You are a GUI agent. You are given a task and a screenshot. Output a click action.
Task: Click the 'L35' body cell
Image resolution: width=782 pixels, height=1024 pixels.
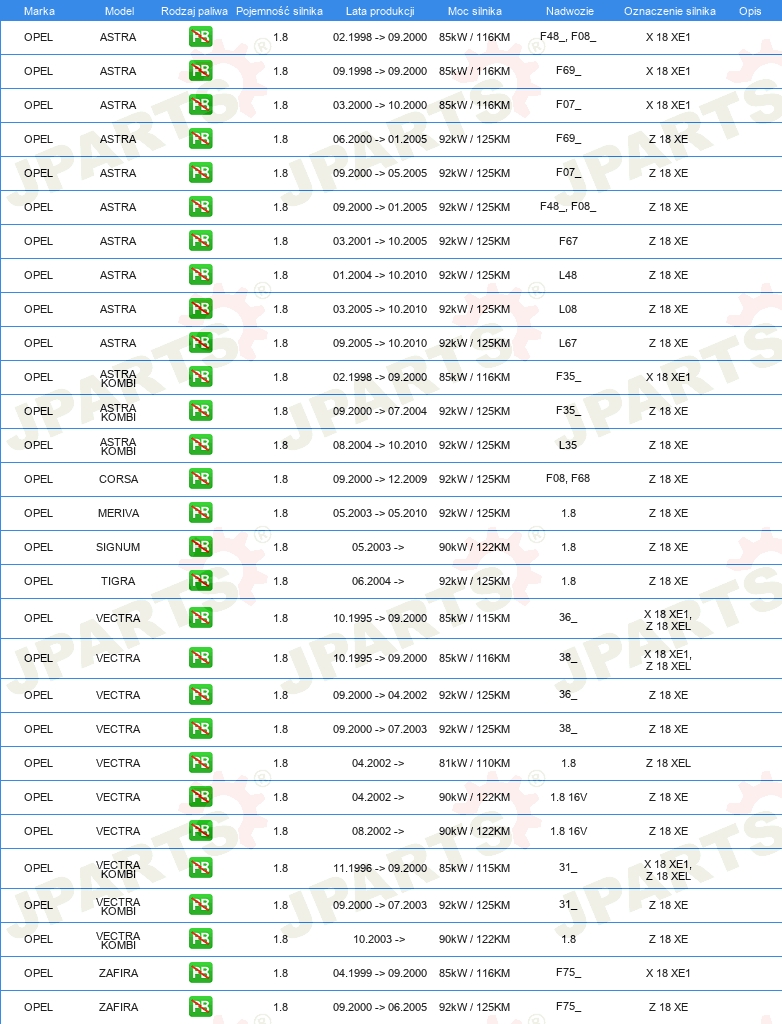(x=568, y=445)
